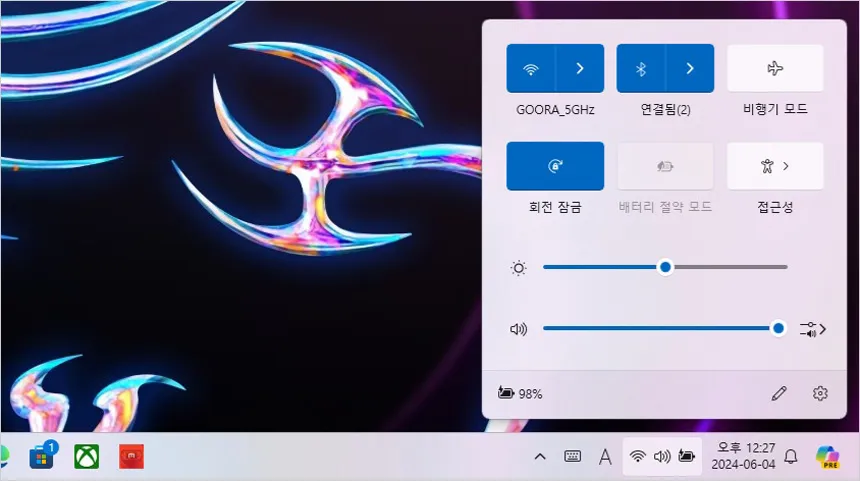The image size is (860, 481).
Task: Open Bluetooth devices list chevron
Action: pyautogui.click(x=690, y=69)
